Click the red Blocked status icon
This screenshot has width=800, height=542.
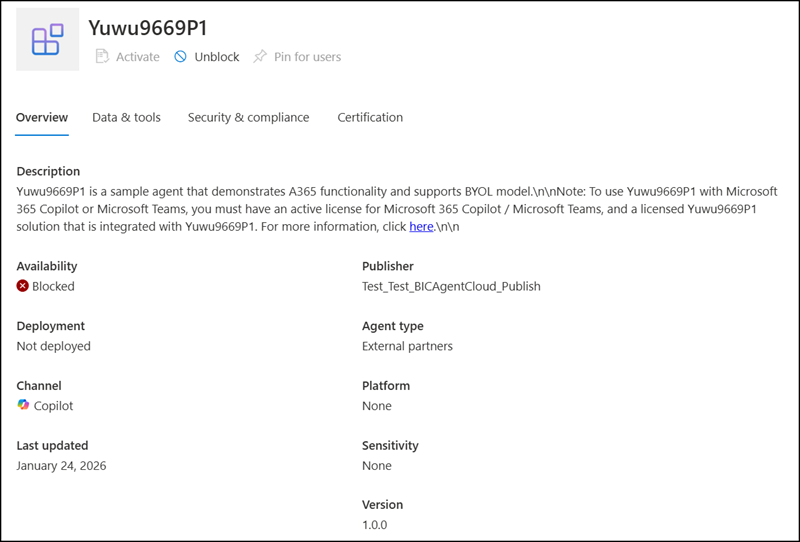tap(22, 286)
